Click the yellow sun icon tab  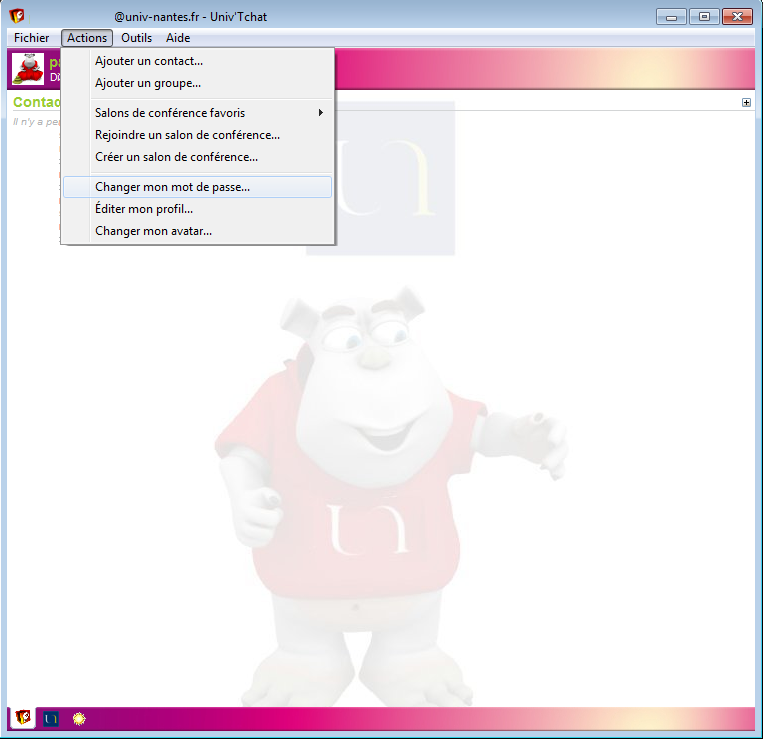coord(79,718)
